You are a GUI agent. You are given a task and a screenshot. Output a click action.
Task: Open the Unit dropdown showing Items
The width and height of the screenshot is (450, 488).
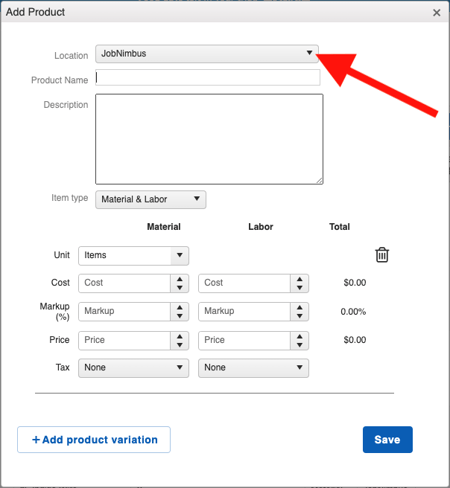134,256
